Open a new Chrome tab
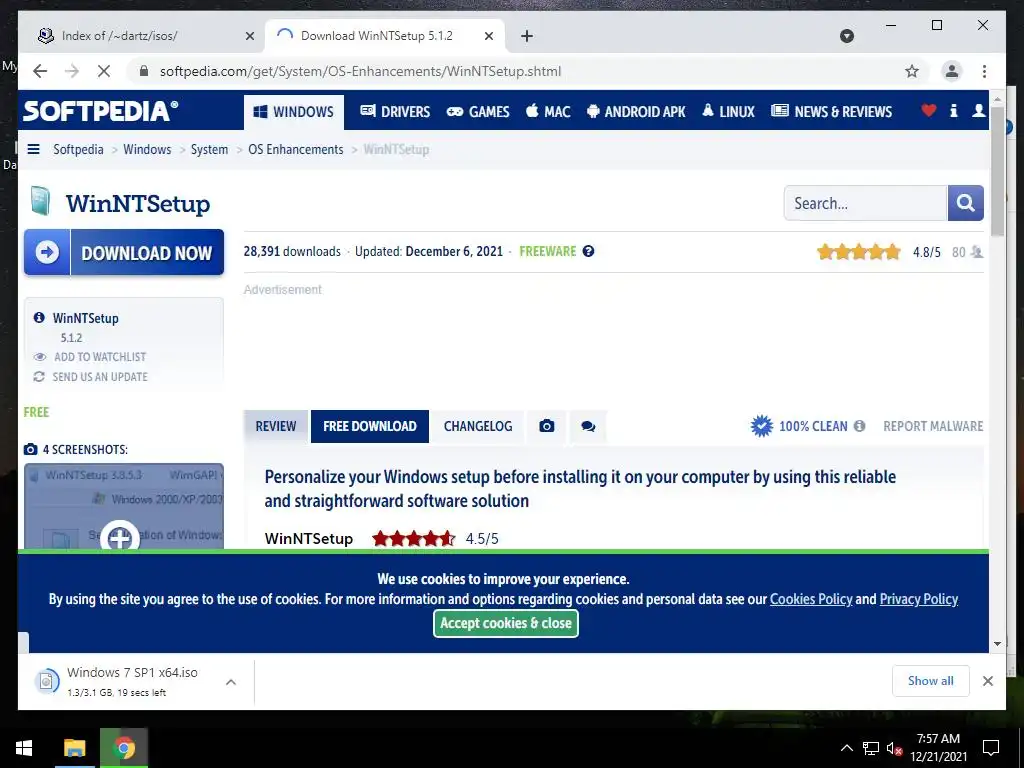 [527, 36]
